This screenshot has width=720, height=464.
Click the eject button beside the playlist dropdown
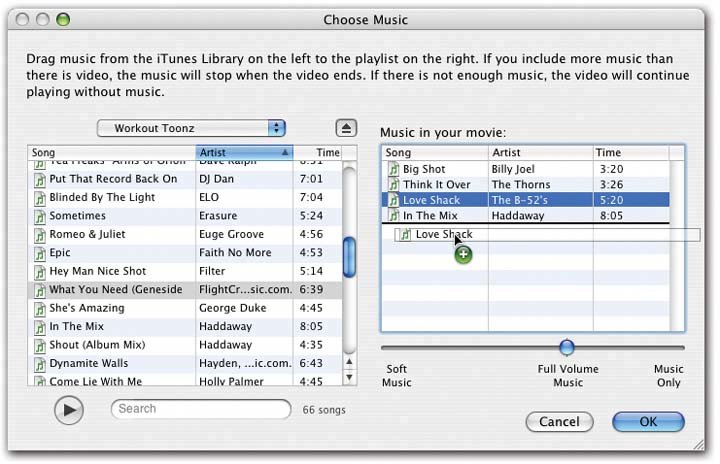pos(346,128)
